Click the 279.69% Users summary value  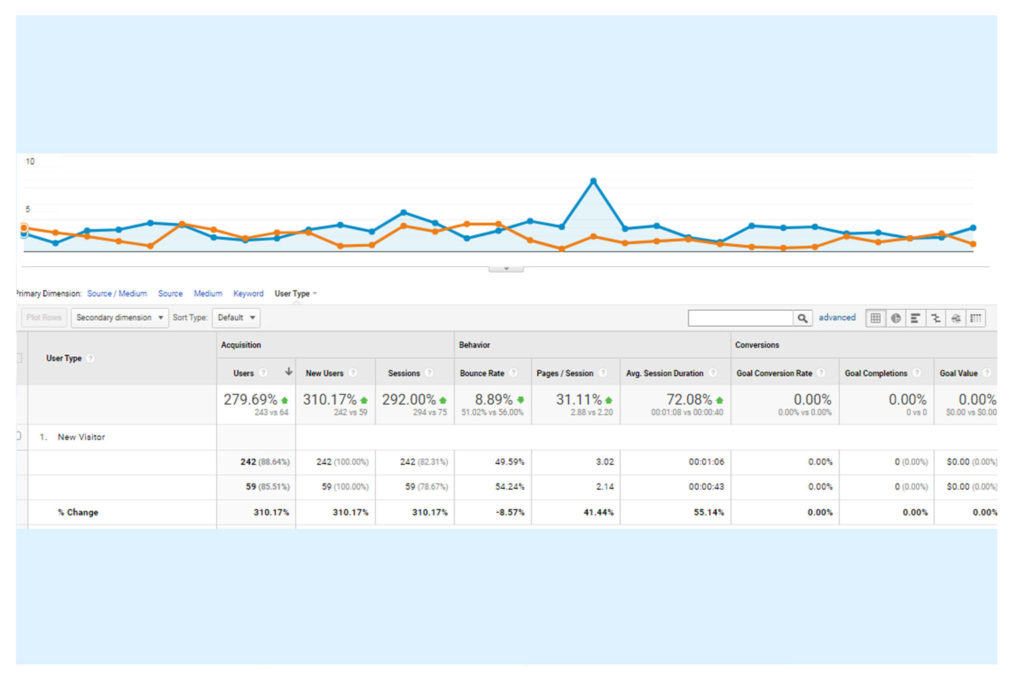[x=251, y=400]
